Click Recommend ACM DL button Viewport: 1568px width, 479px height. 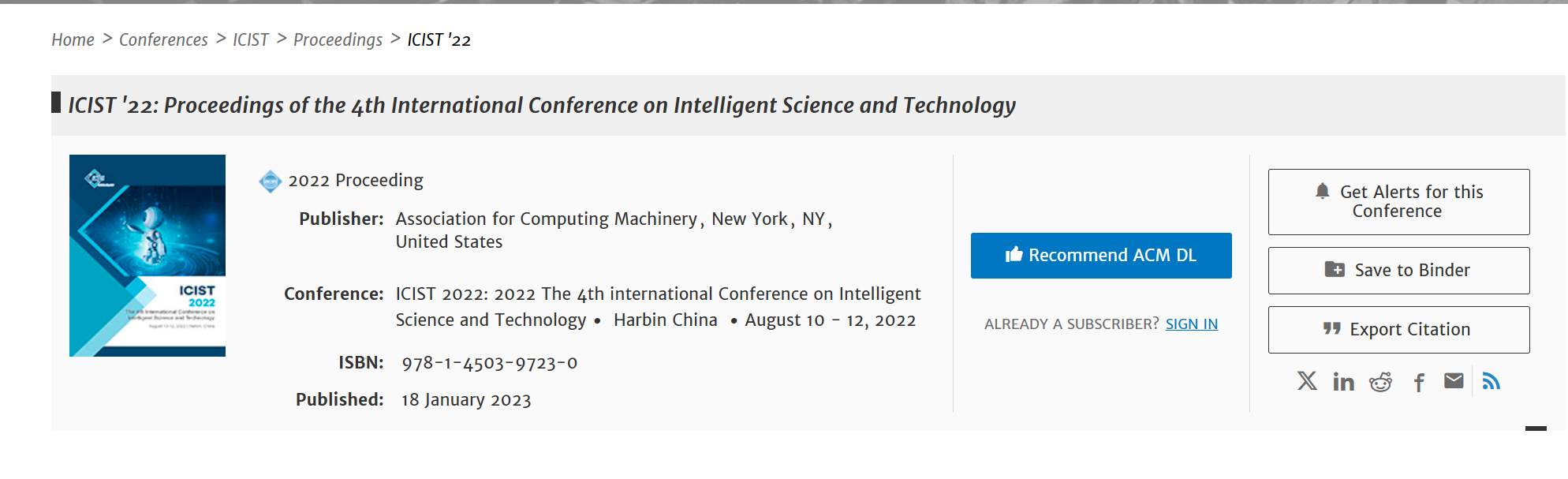[x=1101, y=256]
